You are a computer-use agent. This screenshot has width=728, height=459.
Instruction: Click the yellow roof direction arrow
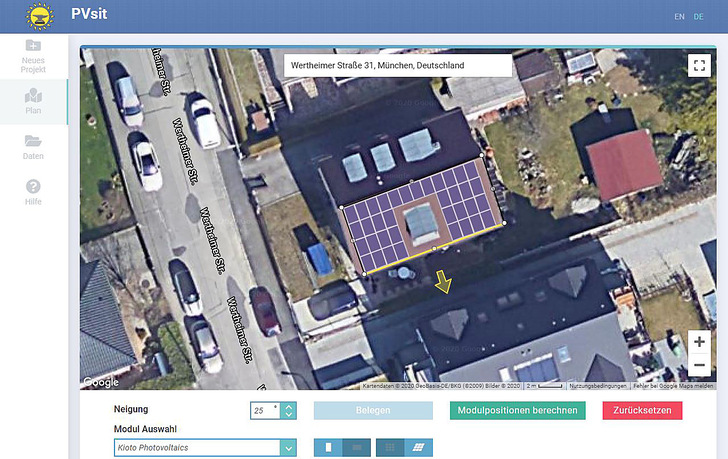443,283
